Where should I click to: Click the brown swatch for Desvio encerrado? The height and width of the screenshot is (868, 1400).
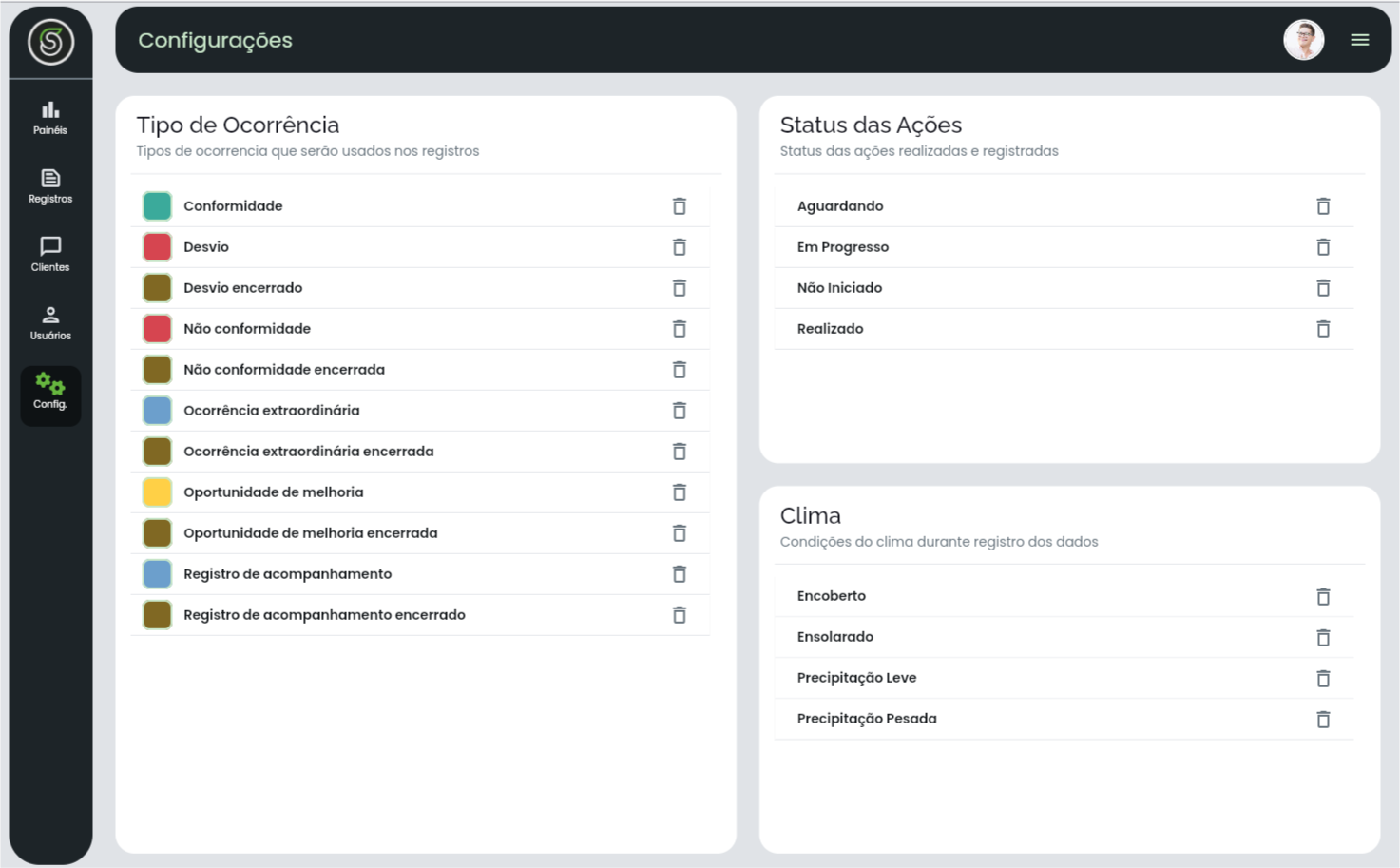coord(157,287)
